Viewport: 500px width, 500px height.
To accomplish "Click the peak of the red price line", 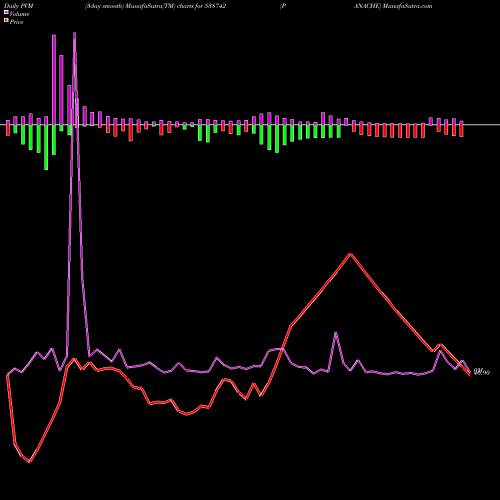I will [350, 254].
